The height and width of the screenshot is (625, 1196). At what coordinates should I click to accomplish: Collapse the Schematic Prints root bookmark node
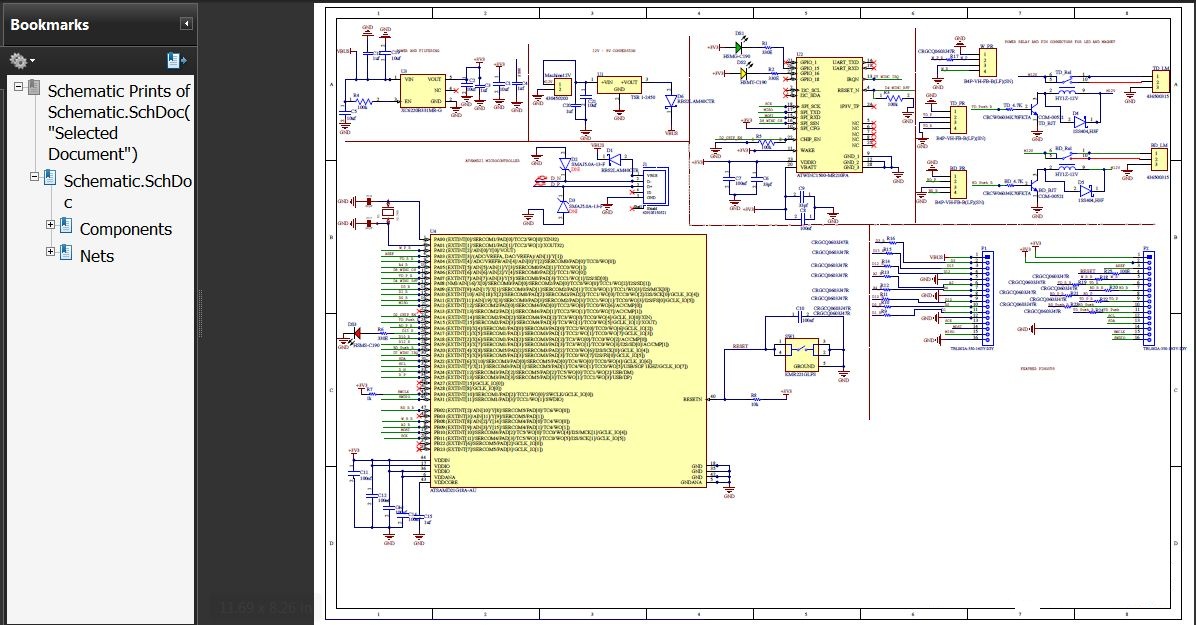point(19,86)
